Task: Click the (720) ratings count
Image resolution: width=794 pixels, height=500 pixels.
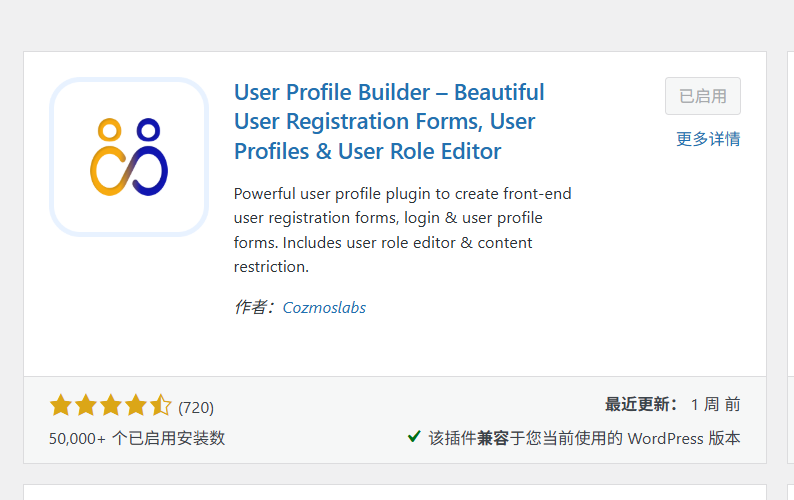Action: pyautogui.click(x=196, y=407)
